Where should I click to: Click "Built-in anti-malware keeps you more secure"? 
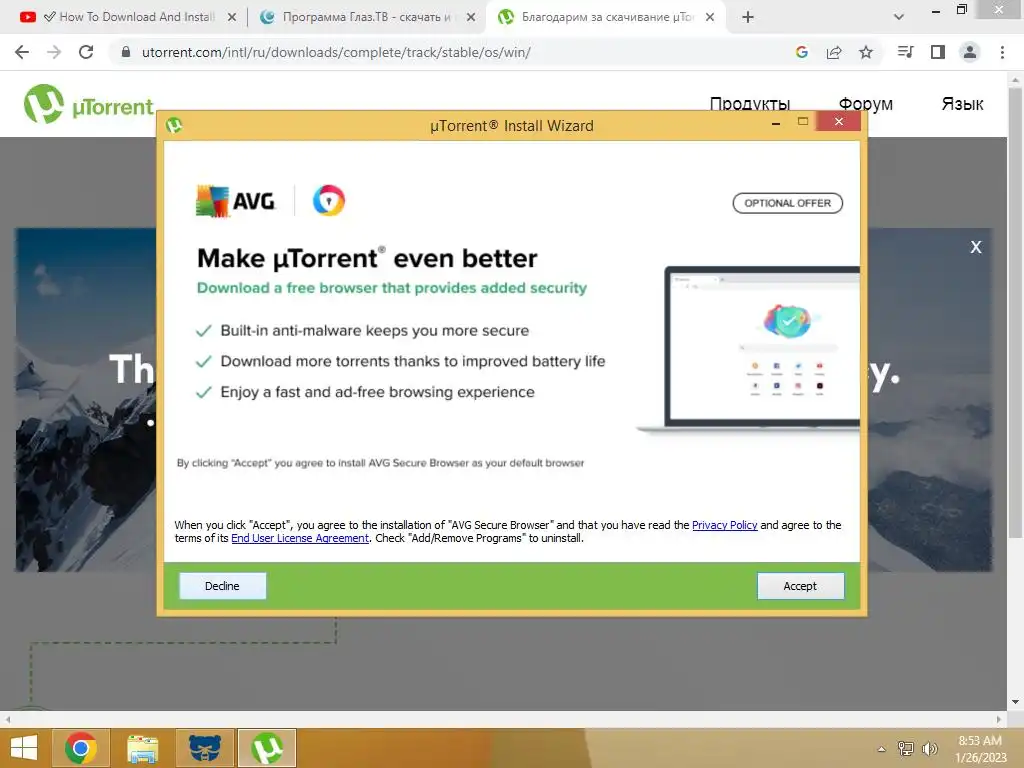(x=375, y=330)
